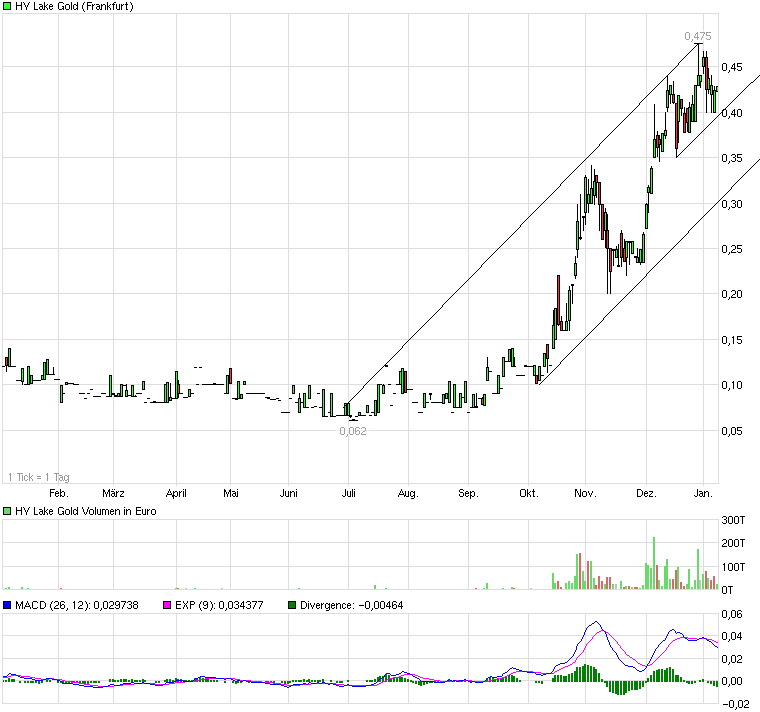Click the 'Feb.' month axis label
This screenshot has height=712, width=760.
coord(59,493)
